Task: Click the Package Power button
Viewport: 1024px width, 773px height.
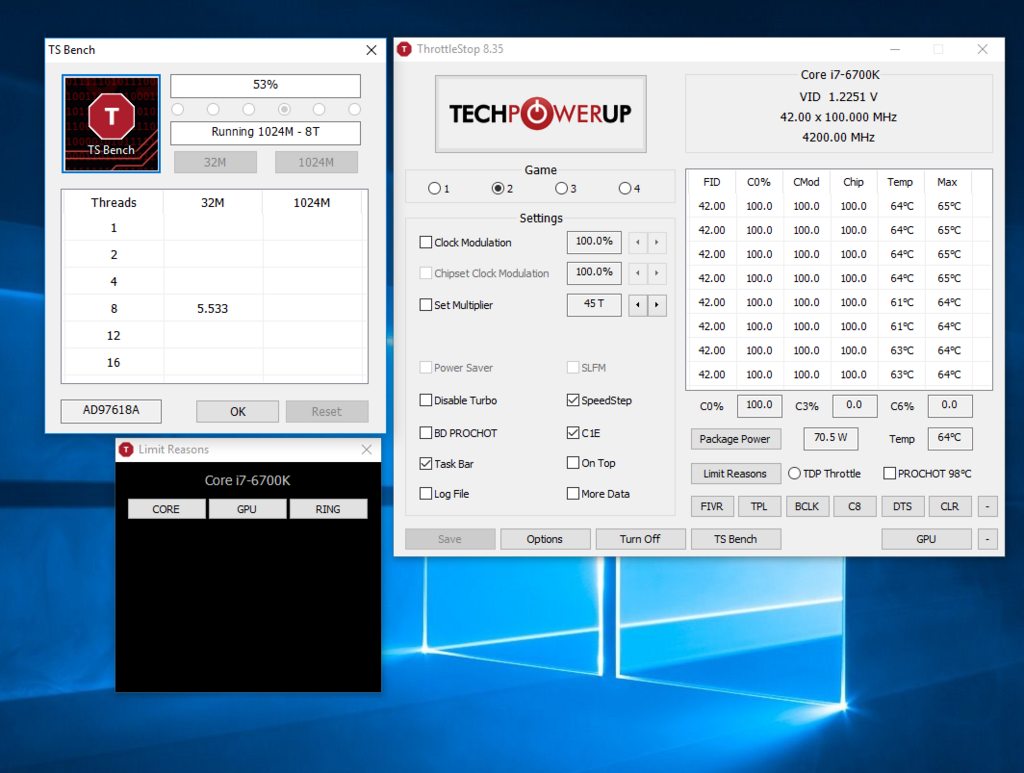Action: [x=735, y=439]
